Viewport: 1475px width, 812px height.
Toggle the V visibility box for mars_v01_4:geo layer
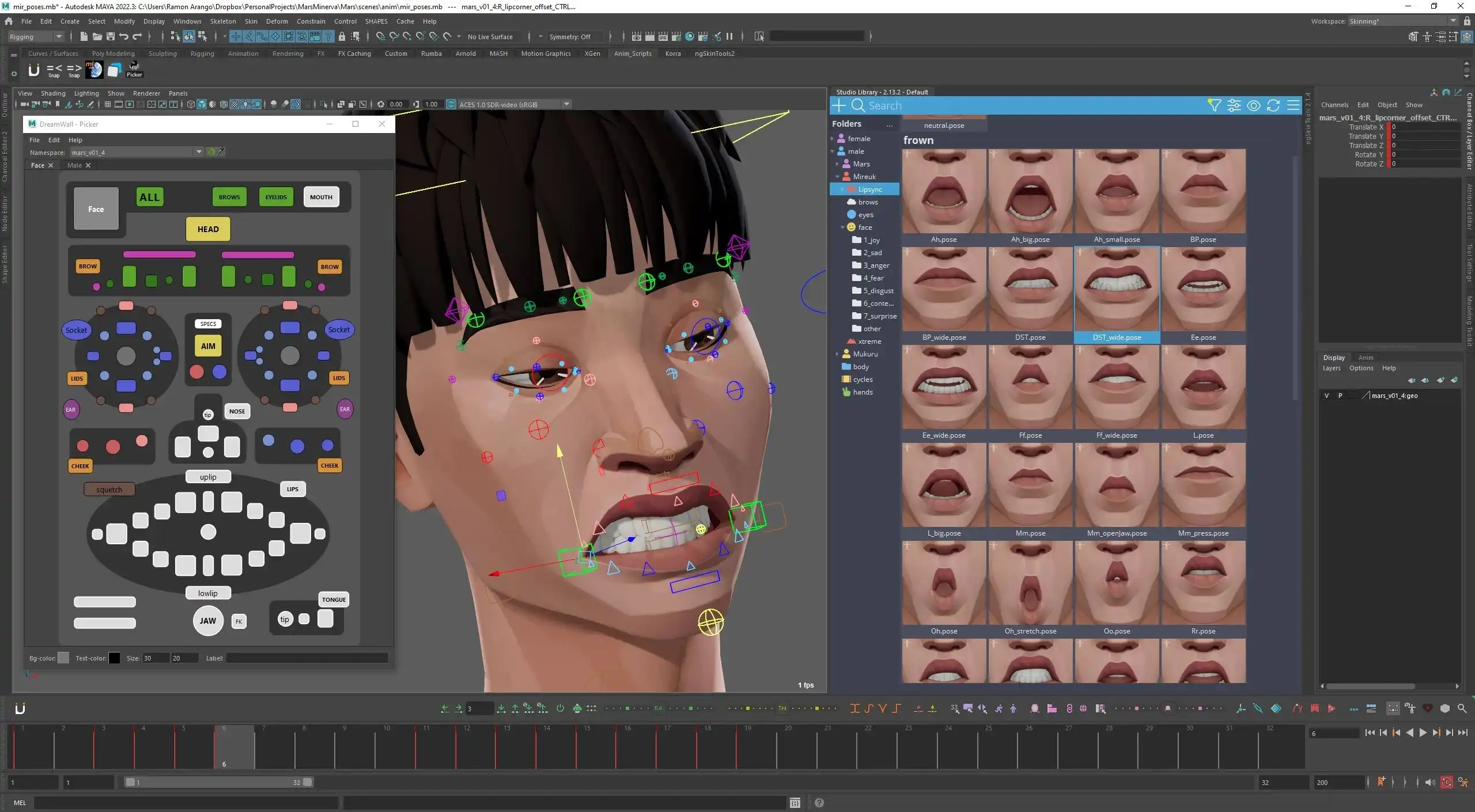(1326, 396)
